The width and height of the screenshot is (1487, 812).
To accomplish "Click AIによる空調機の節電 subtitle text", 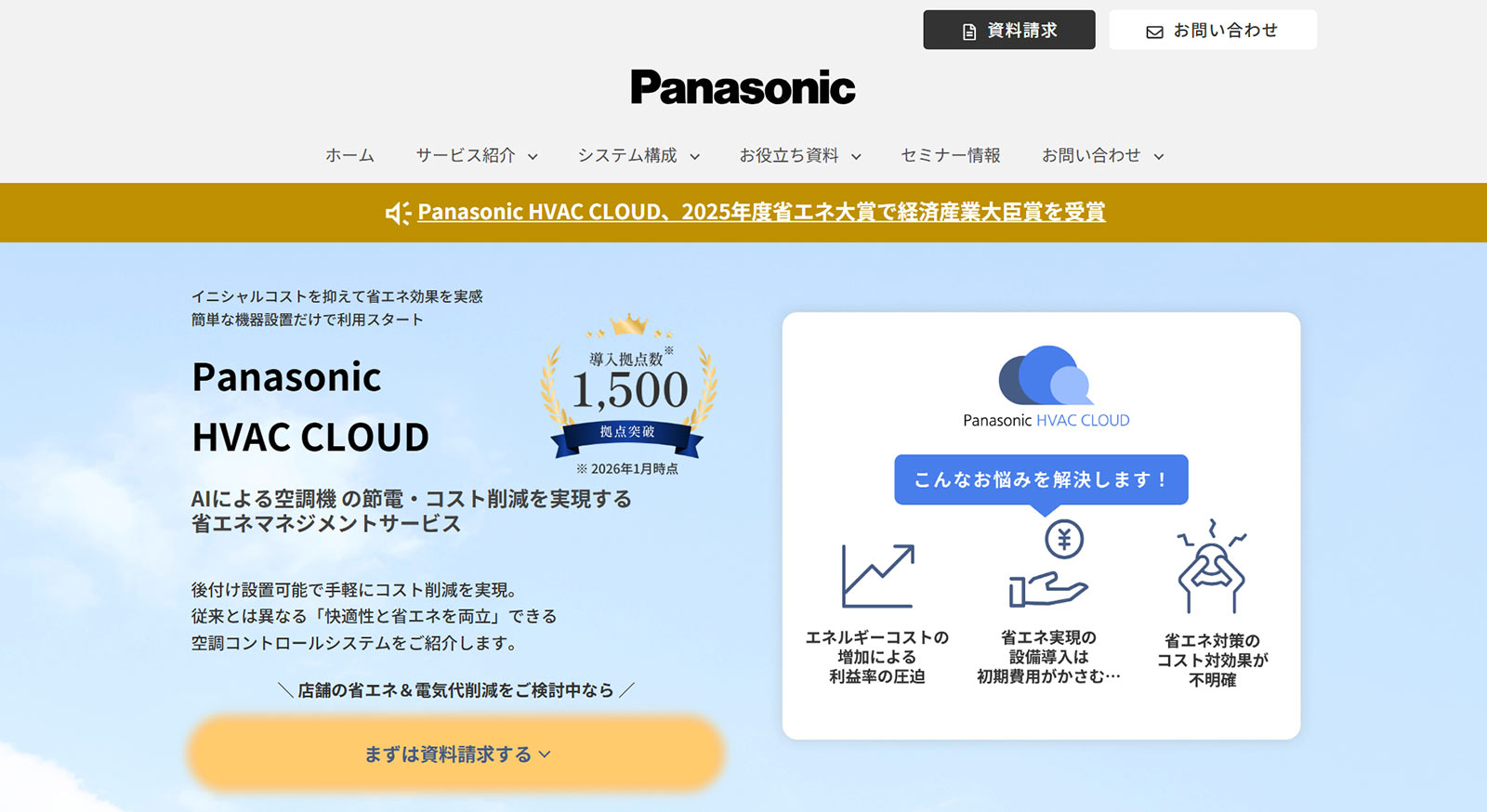I will 412,511.
